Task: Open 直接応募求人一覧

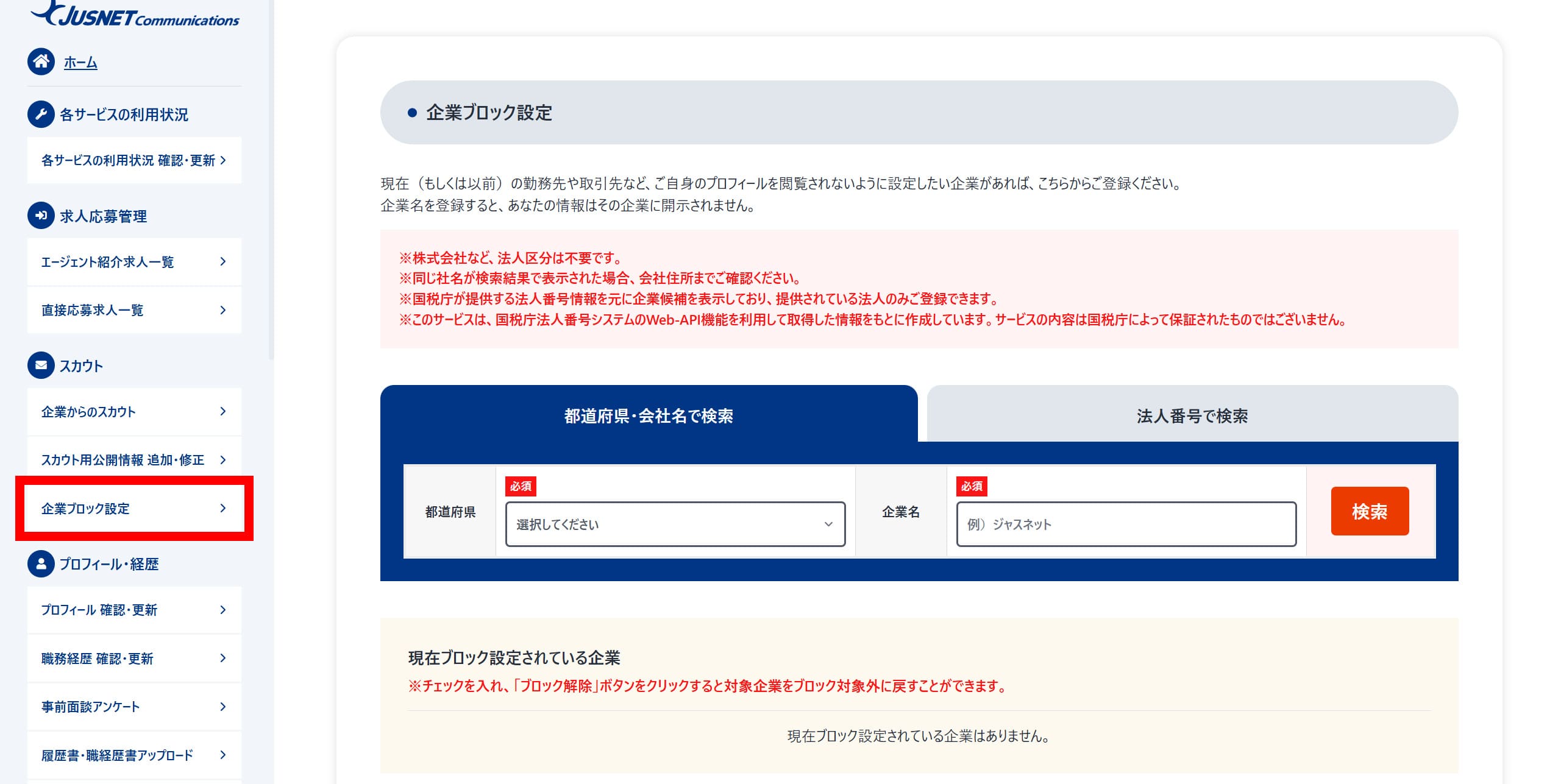Action: coord(134,310)
